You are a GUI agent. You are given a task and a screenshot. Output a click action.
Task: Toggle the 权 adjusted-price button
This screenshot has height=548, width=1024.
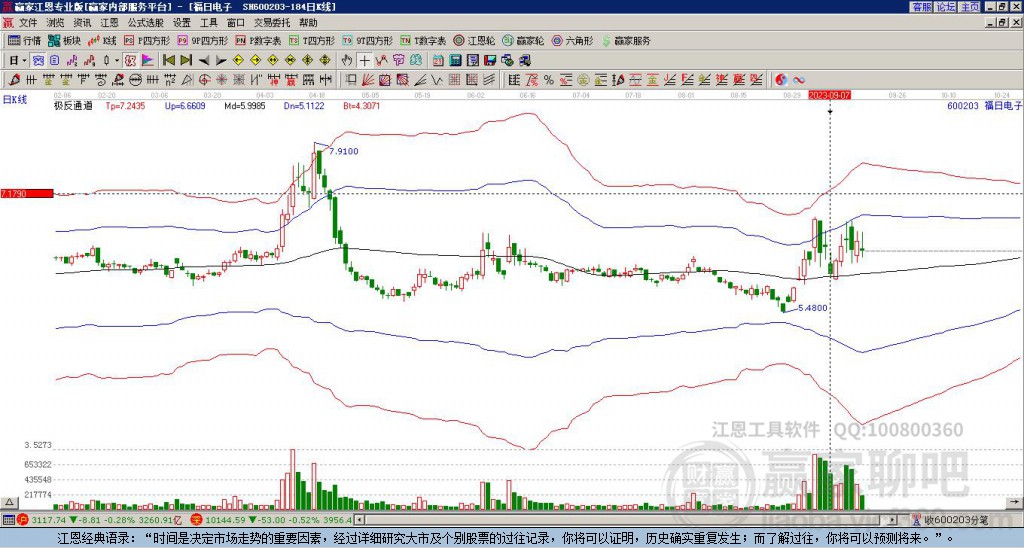[130, 61]
